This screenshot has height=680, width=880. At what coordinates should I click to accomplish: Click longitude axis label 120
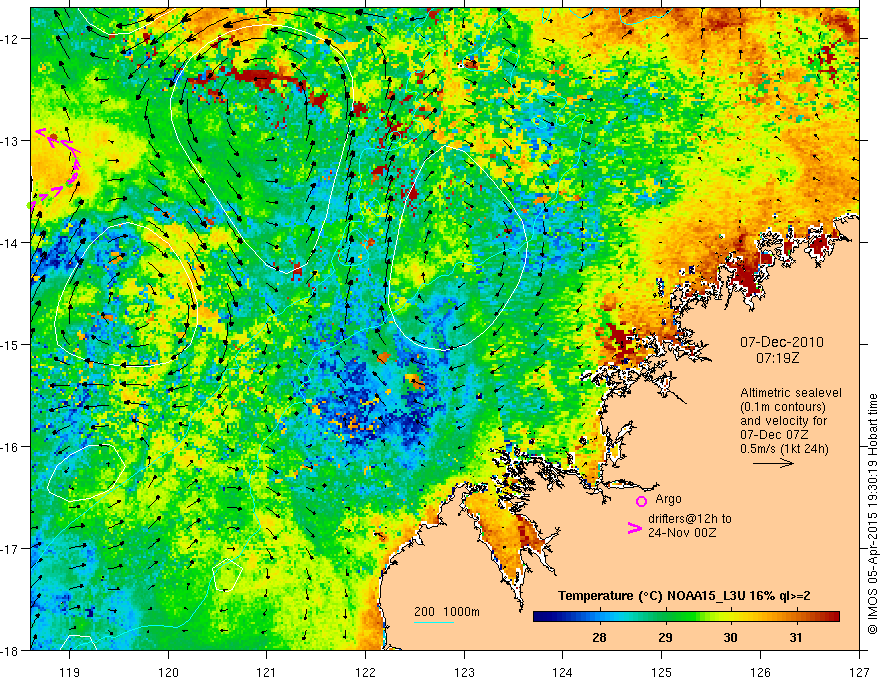pyautogui.click(x=168, y=672)
